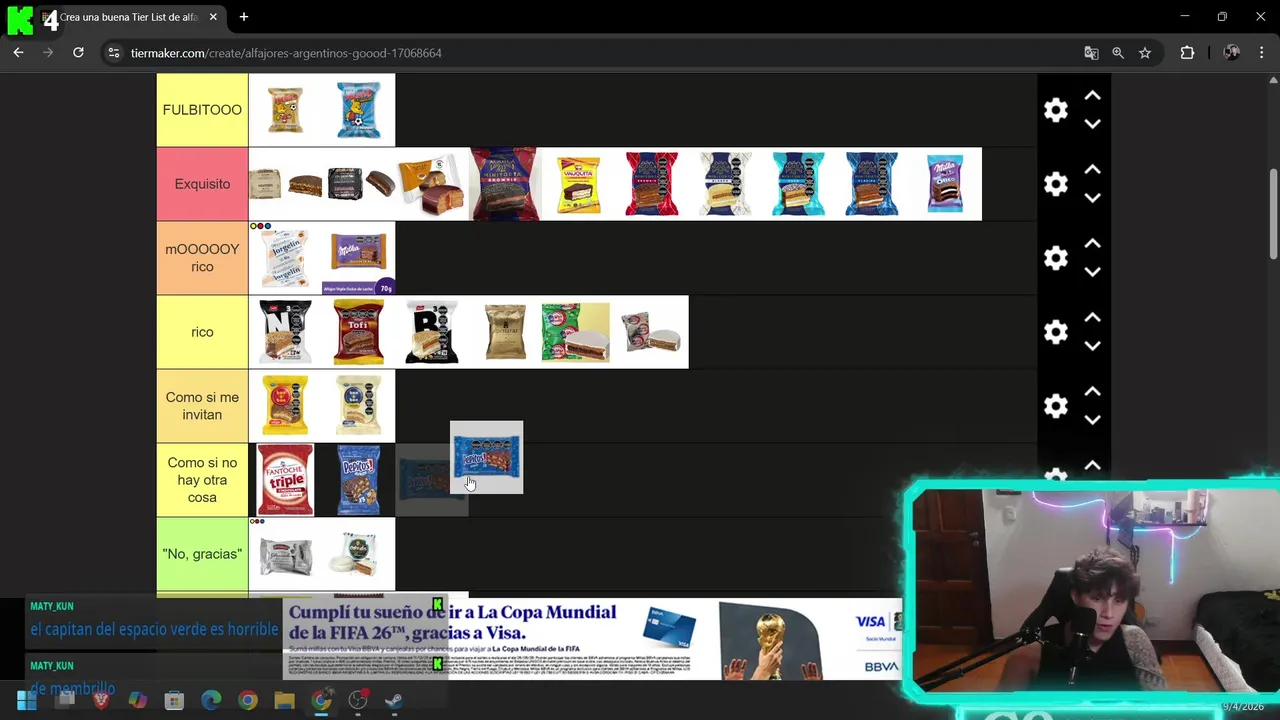Screen dimensions: 1280x720
Task: Select Milka alfajor in mOOOOOY rico row
Action: [358, 258]
